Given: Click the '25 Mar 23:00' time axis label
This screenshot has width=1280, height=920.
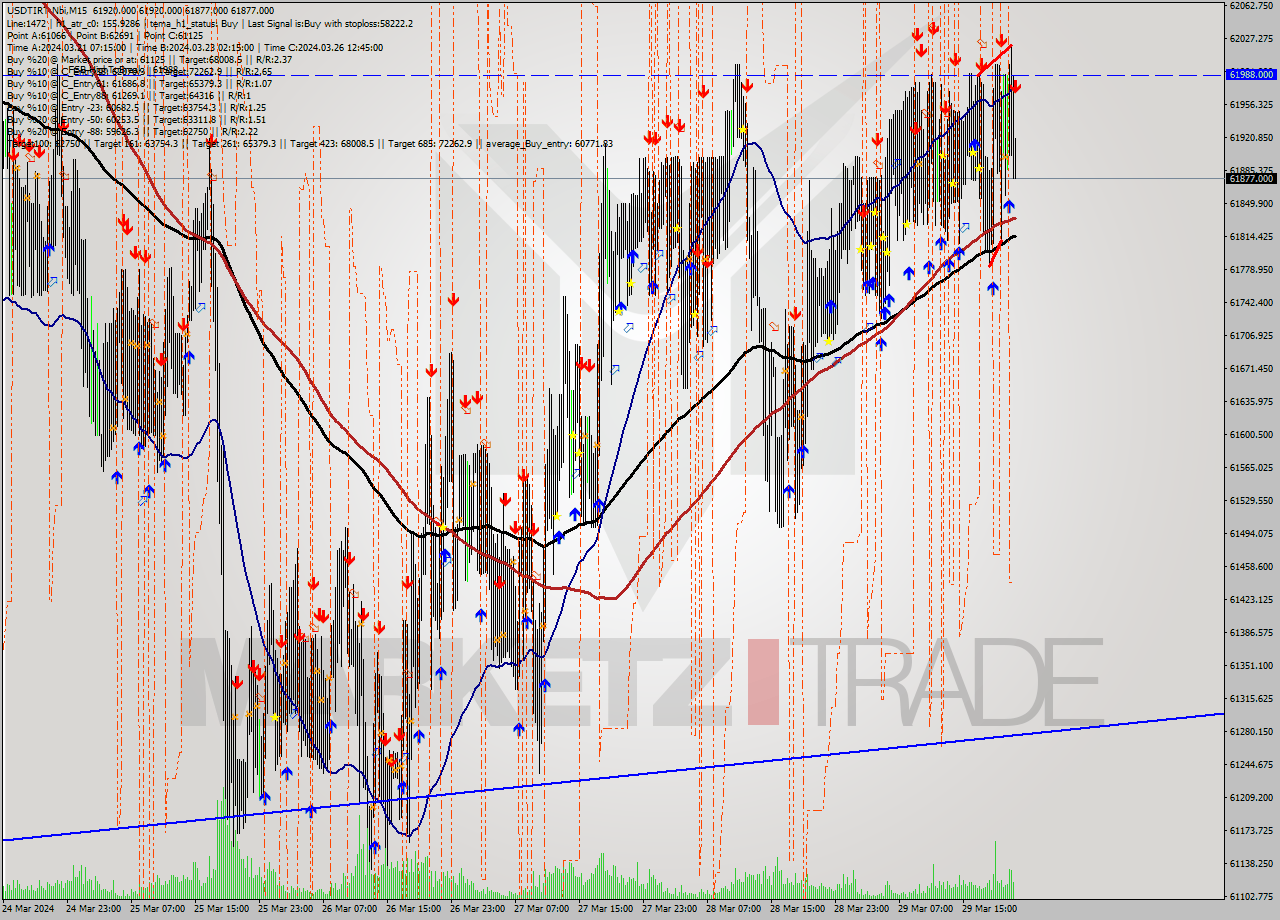Looking at the screenshot, I should 286,909.
